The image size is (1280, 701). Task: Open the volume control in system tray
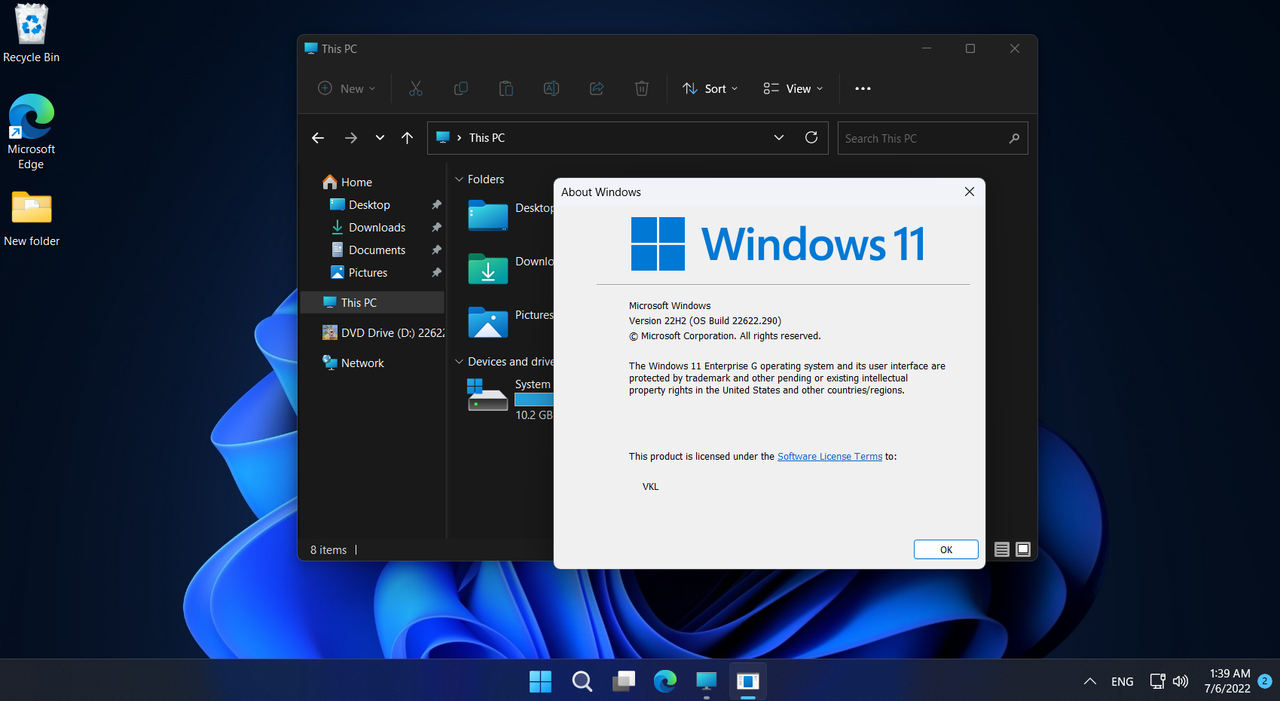point(1180,681)
